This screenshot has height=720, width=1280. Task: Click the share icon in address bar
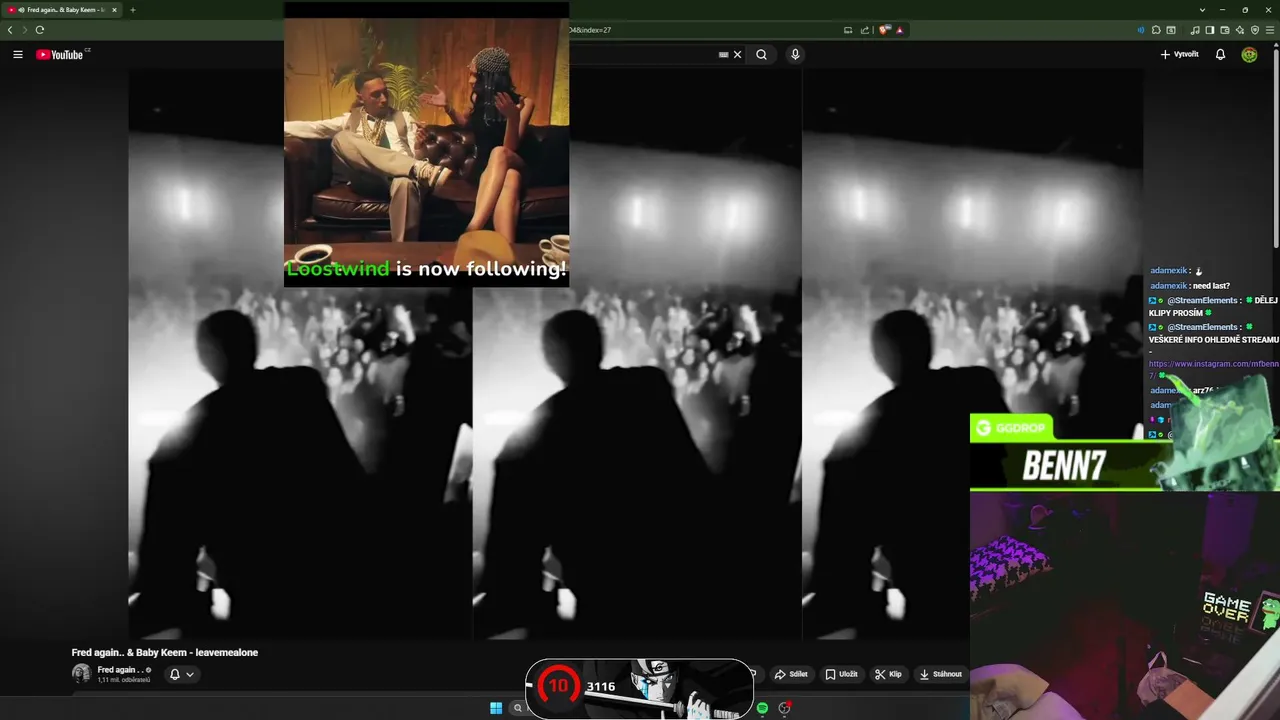pos(865,30)
